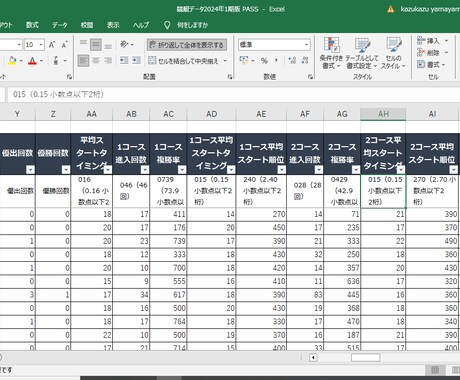Click the lightbulb 何をしますか search icon
This screenshot has width=460, height=380.
tap(167, 25)
